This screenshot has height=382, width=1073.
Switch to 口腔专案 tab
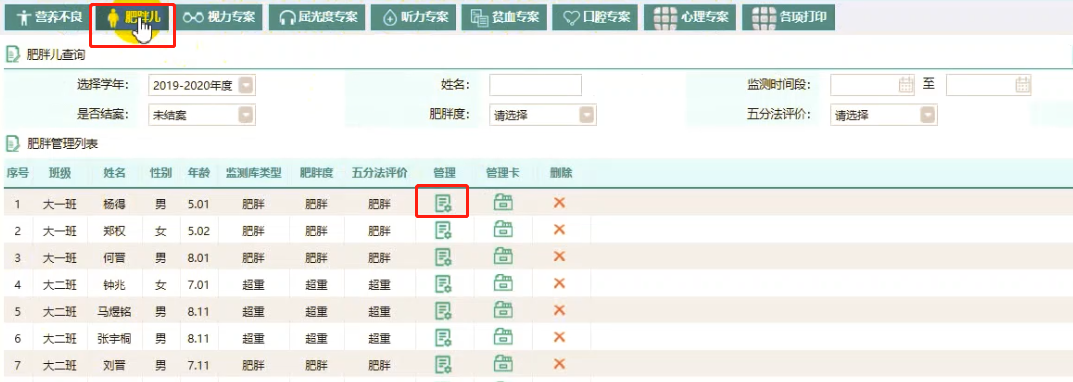(x=595, y=18)
